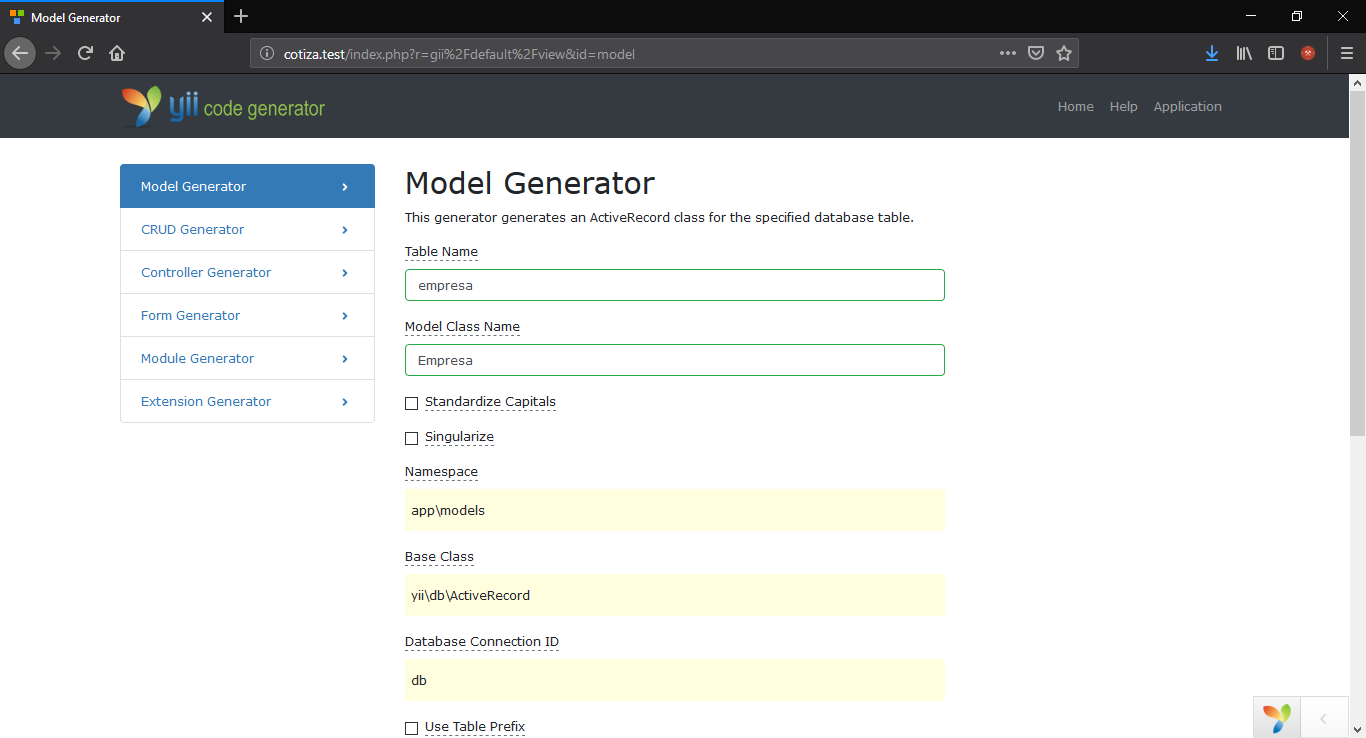
Task: Focus the Table Name input field
Action: [x=674, y=285]
